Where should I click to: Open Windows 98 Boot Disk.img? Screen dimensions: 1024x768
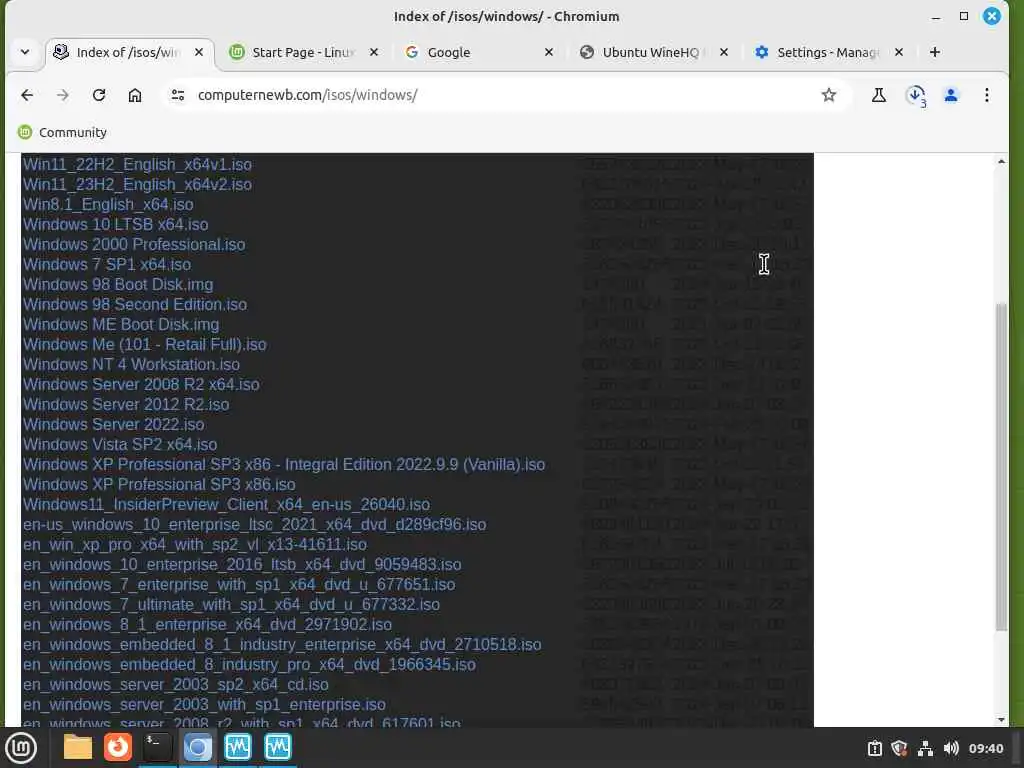[x=118, y=285]
